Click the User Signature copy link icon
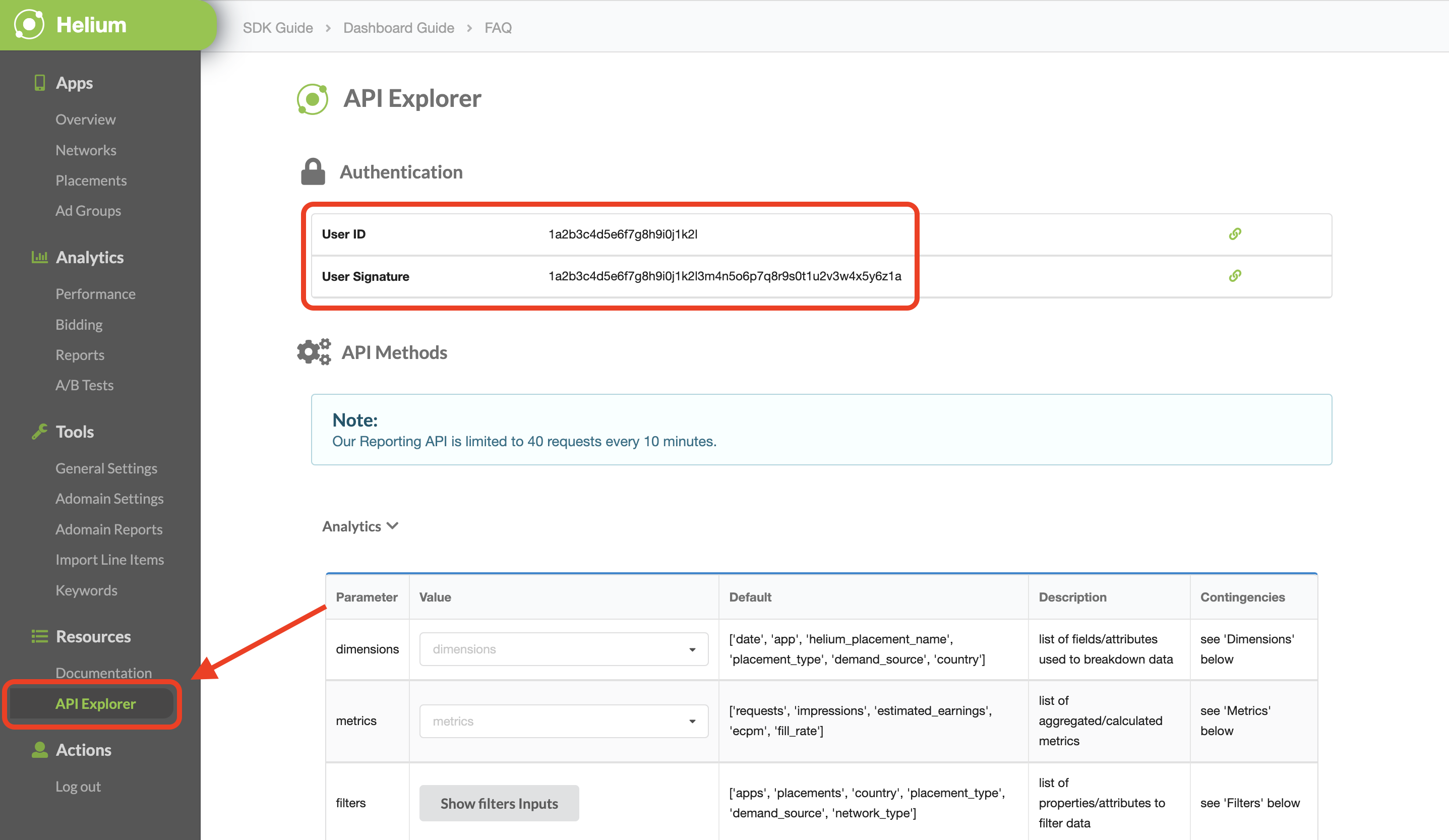1449x840 pixels. (x=1235, y=275)
